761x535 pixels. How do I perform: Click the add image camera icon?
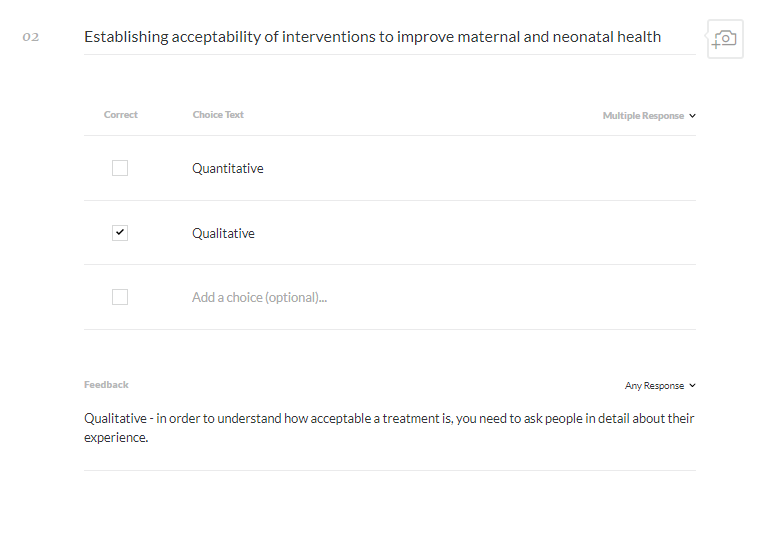pyautogui.click(x=726, y=39)
